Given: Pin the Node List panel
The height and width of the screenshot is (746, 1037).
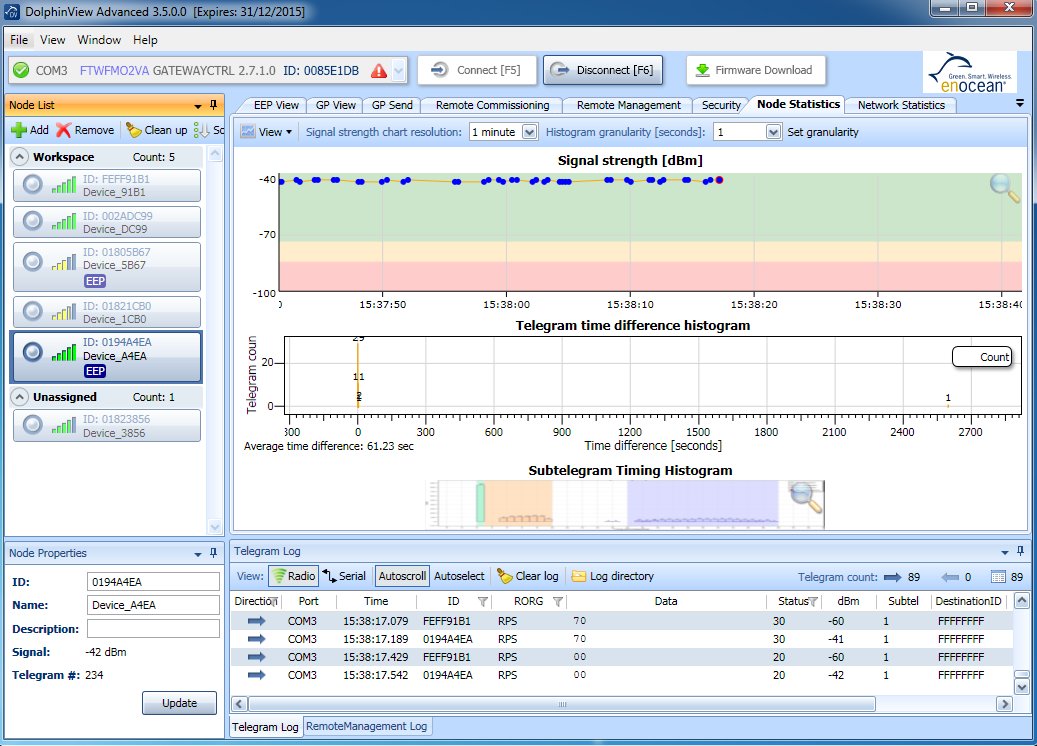Looking at the screenshot, I should [213, 105].
